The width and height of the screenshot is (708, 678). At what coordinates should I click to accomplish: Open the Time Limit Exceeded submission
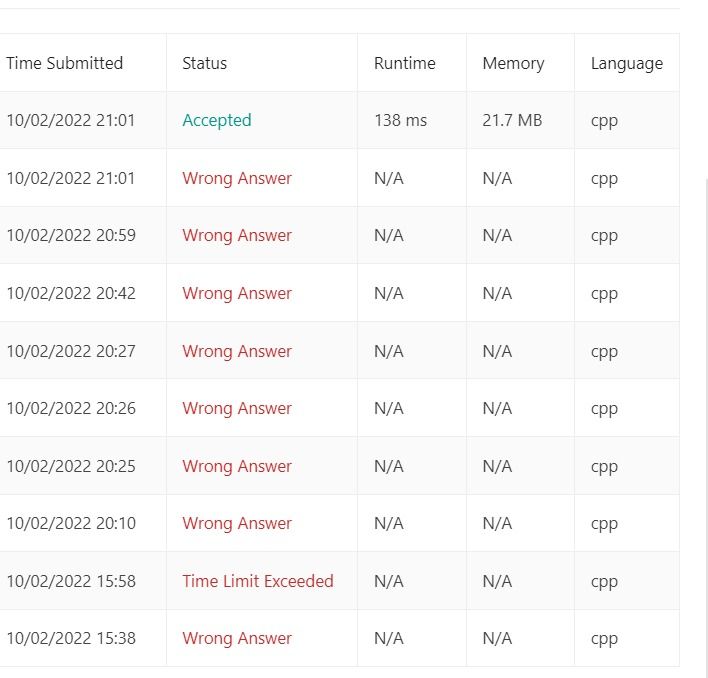258,581
